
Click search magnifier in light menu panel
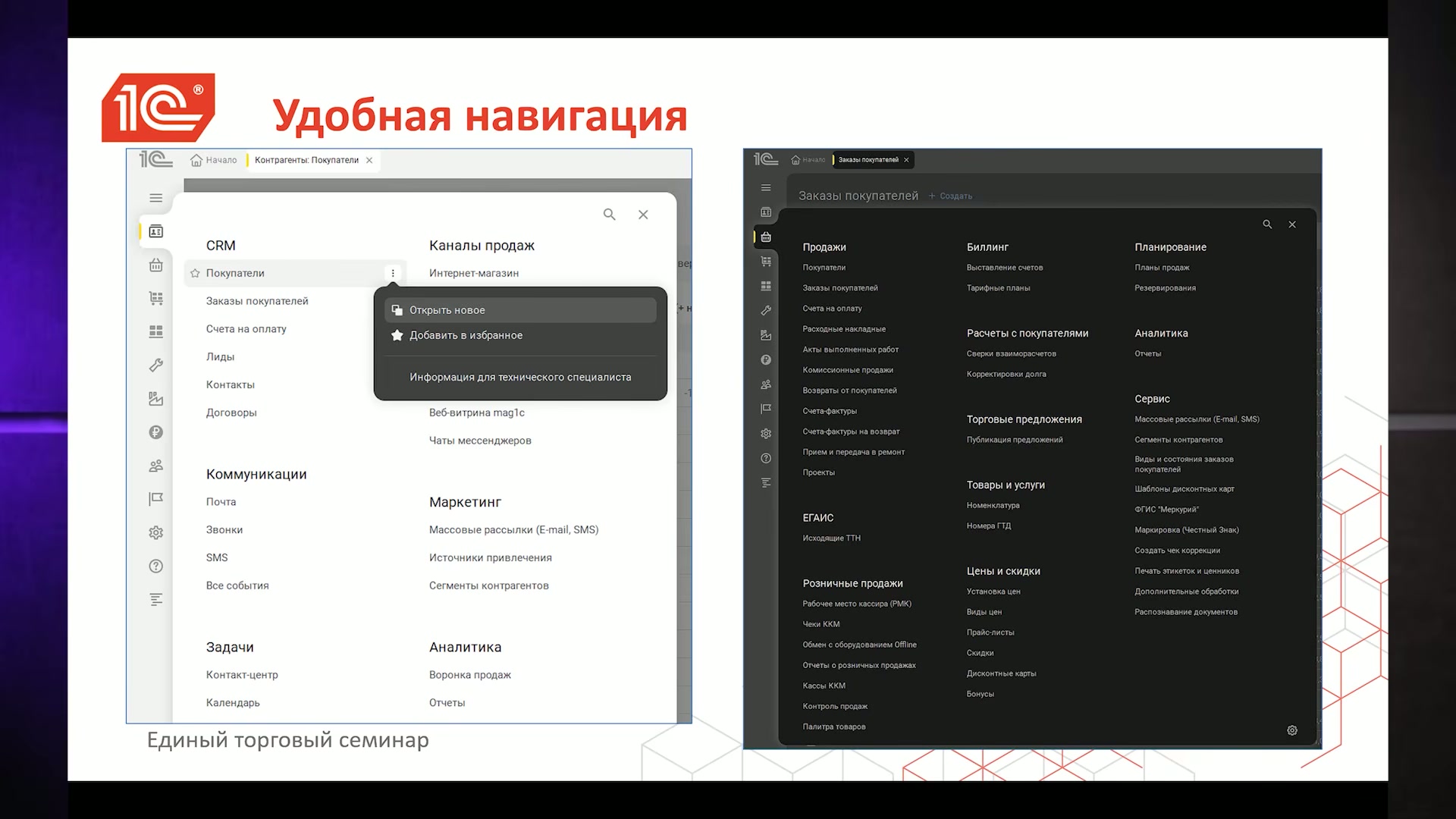(x=609, y=215)
